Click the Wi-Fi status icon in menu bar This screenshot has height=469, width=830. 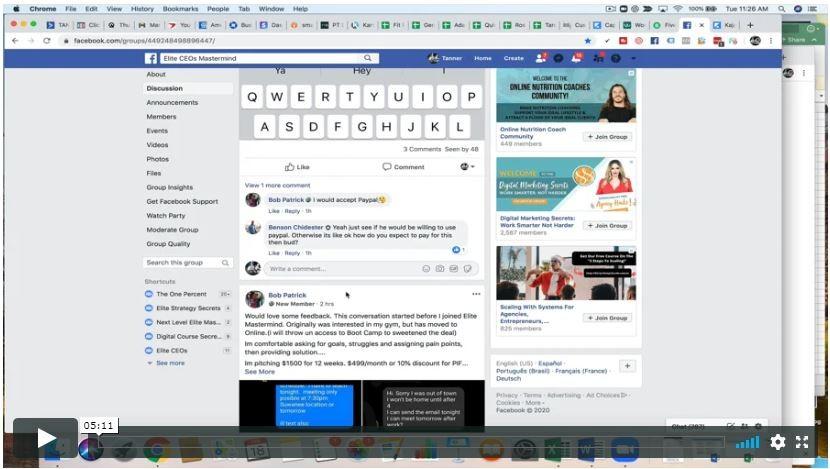point(678,9)
